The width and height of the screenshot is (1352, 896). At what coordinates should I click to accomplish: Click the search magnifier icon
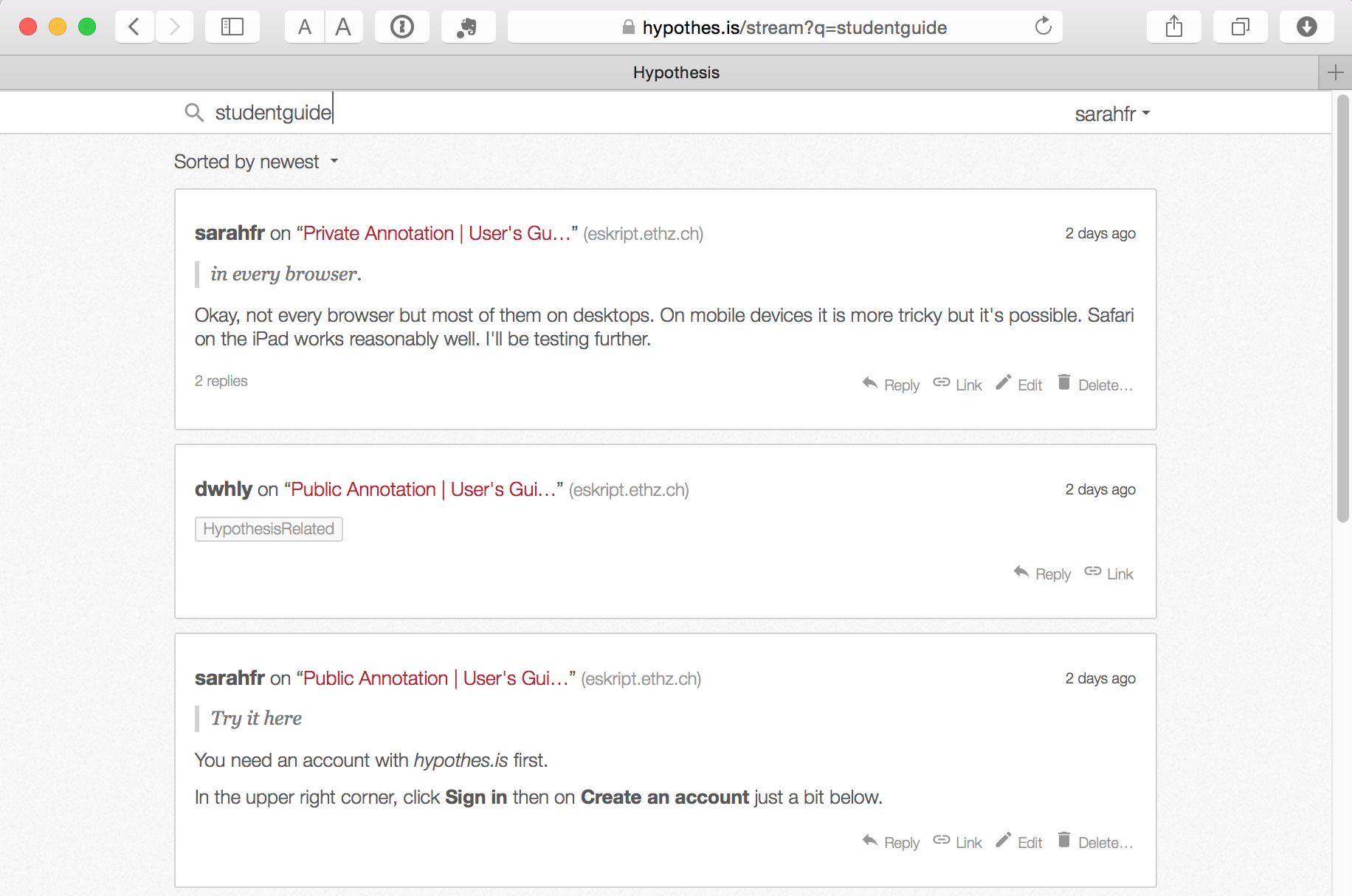194,112
